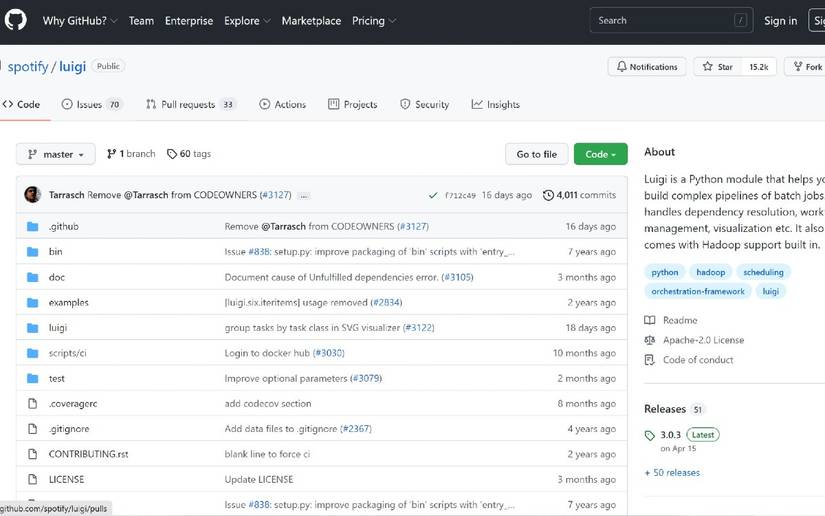Click the Go to file button
This screenshot has width=825, height=516.
pos(537,154)
